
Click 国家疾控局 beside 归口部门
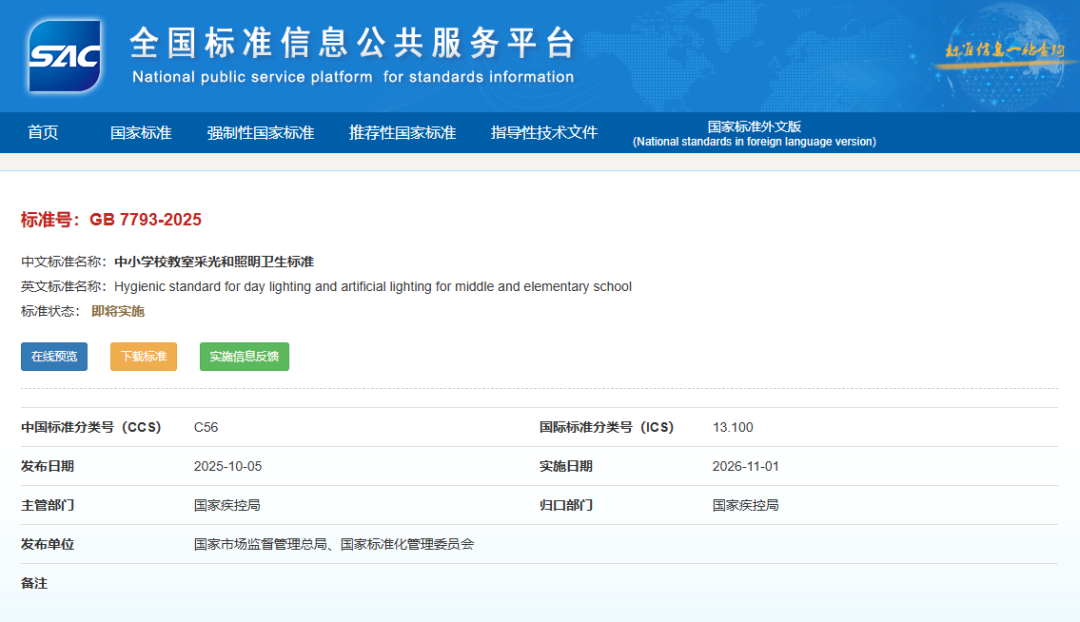click(x=746, y=506)
